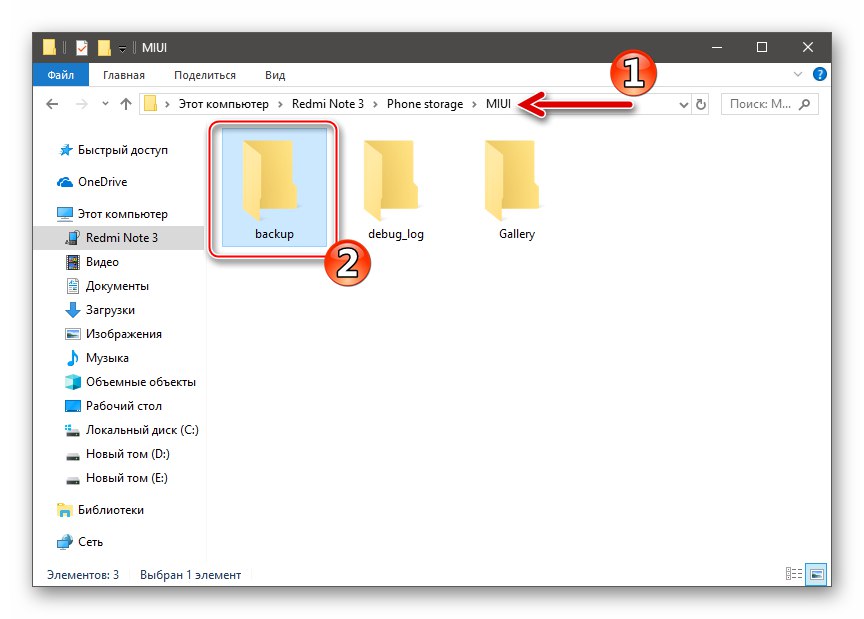The image size is (864, 619).
Task: Open the debug_log folder
Action: [395, 188]
